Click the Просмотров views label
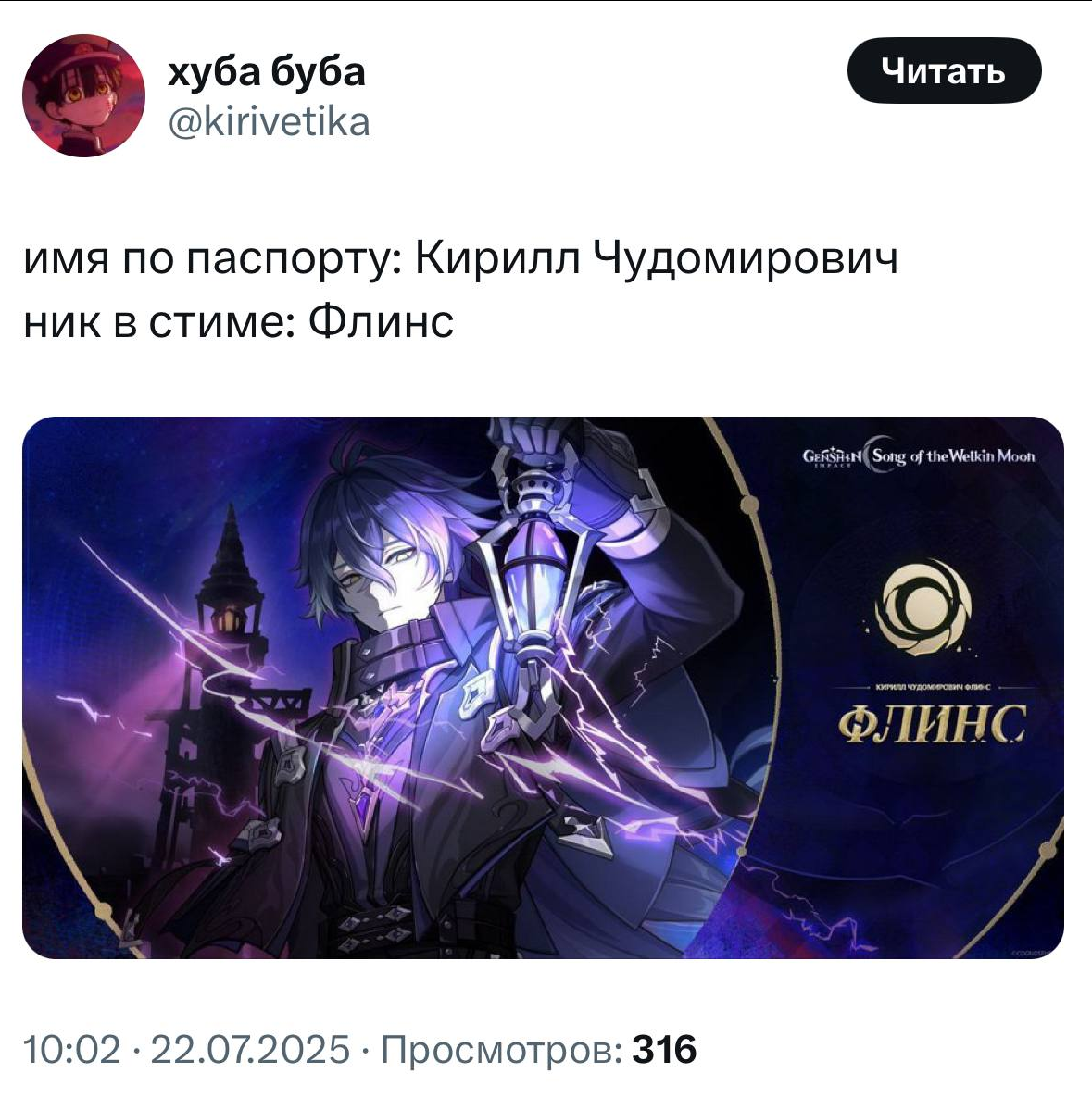This screenshot has width=1092, height=1098. tap(501, 1049)
